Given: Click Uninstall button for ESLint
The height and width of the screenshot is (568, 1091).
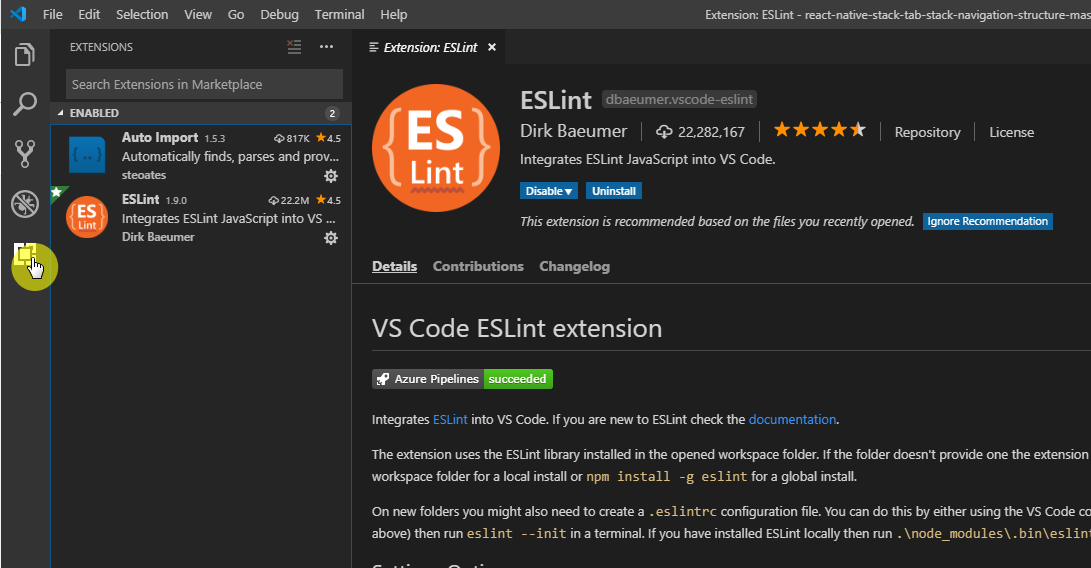Looking at the screenshot, I should pyautogui.click(x=614, y=191).
